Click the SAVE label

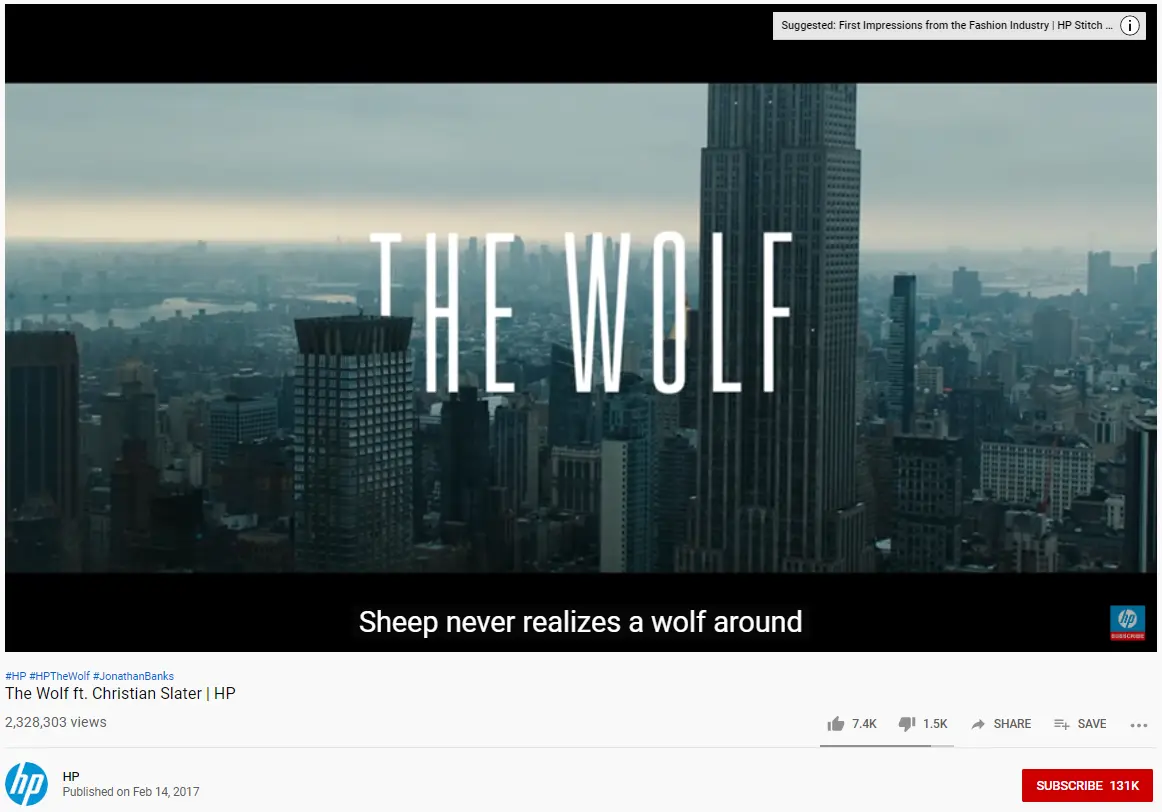tap(1092, 724)
